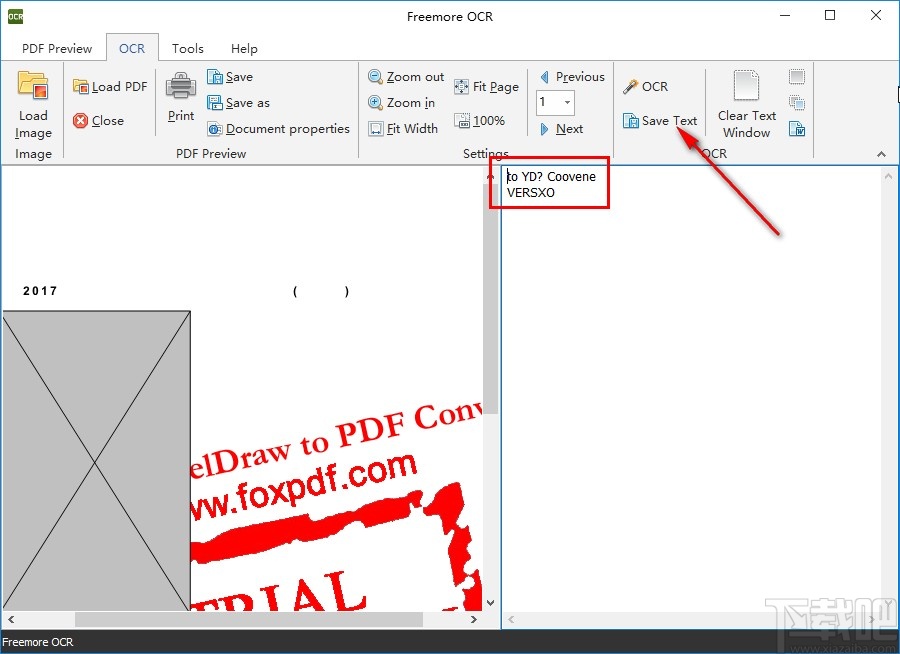Save the recognized text
900x654 pixels.
(660, 121)
